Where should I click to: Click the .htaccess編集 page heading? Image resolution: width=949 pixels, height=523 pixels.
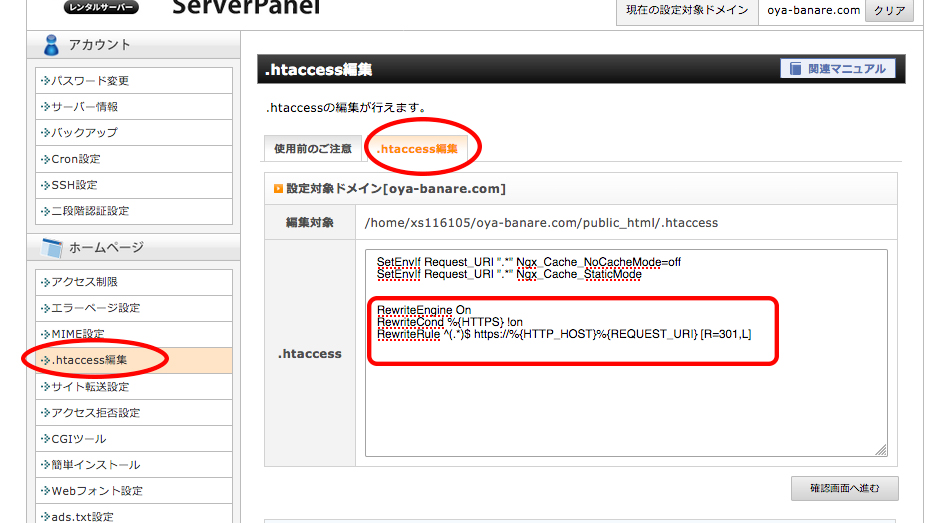click(318, 70)
